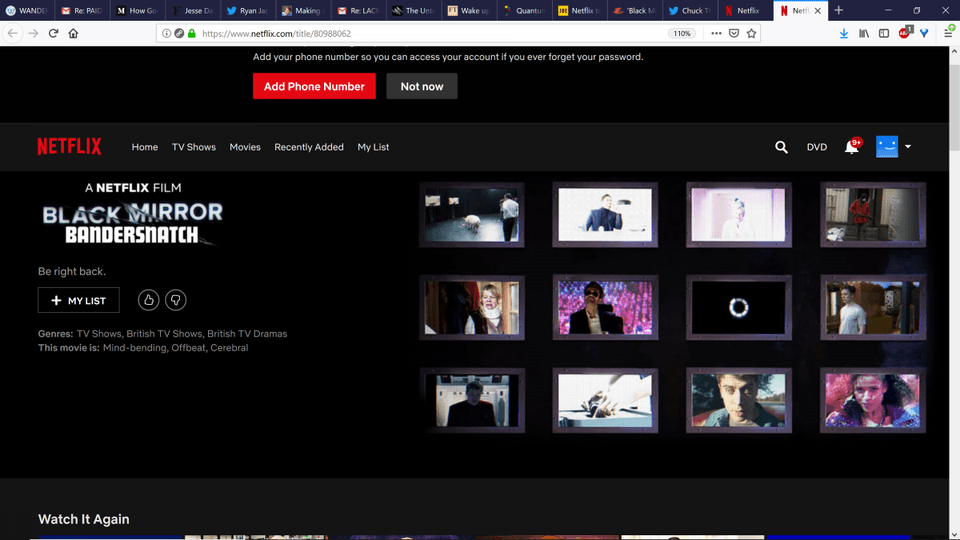Rate Bandersnatch thumbs down
The height and width of the screenshot is (540, 960).
pos(176,300)
